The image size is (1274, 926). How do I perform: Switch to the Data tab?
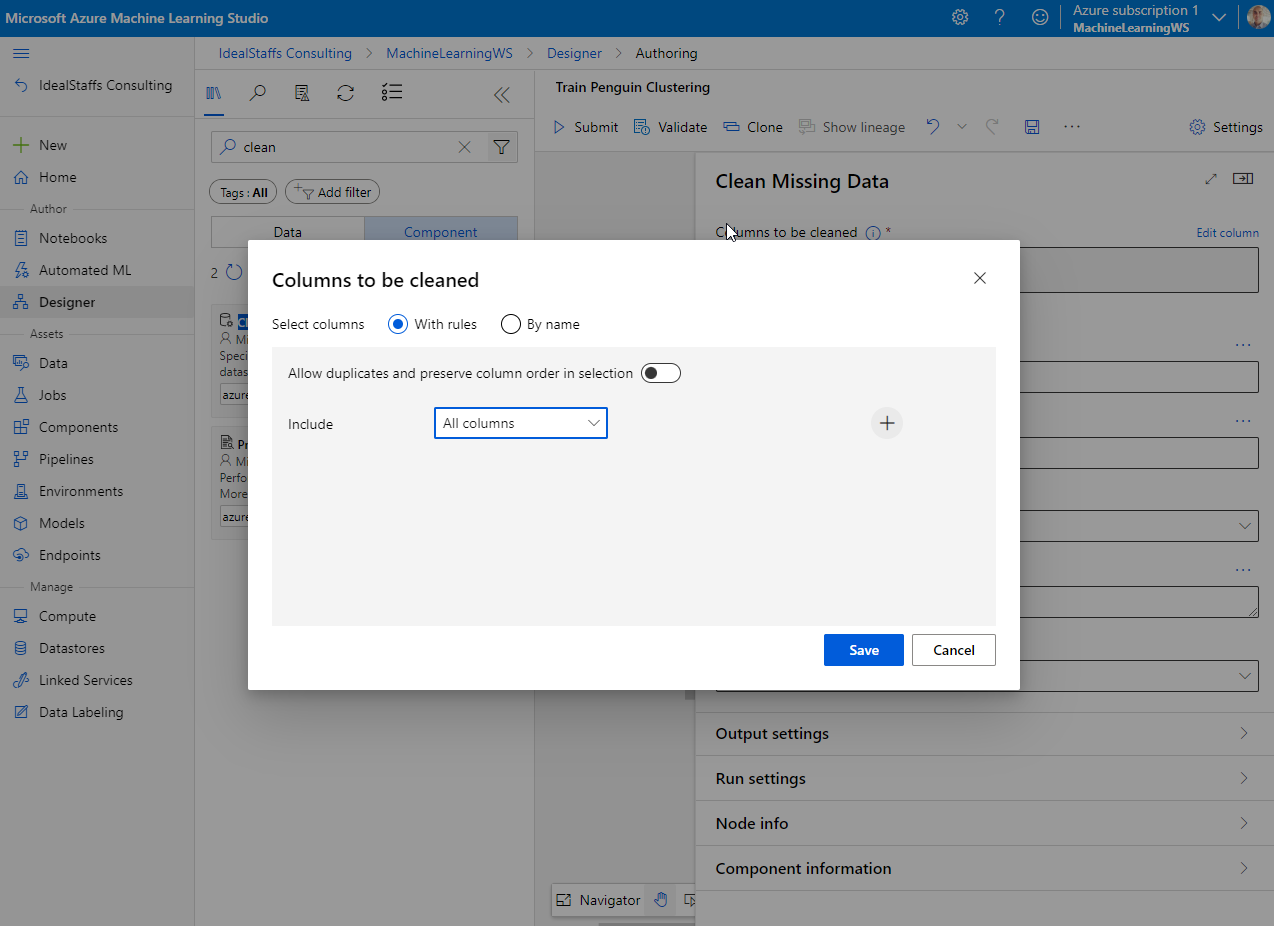coord(287,232)
